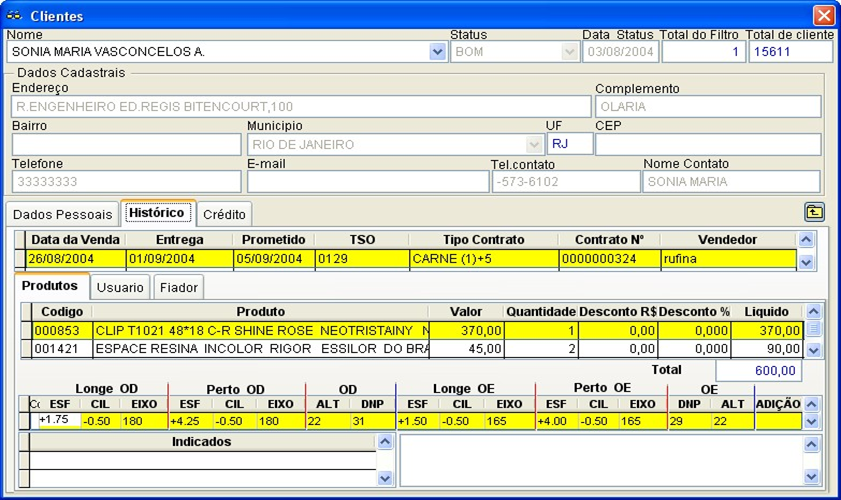Click the Nome Contato field
The height and width of the screenshot is (500, 841).
point(732,181)
